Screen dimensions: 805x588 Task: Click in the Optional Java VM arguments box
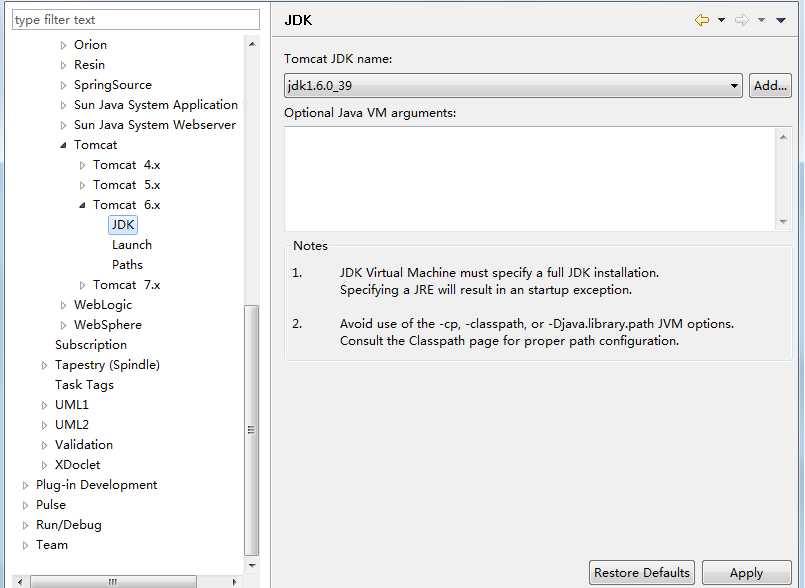(x=530, y=179)
